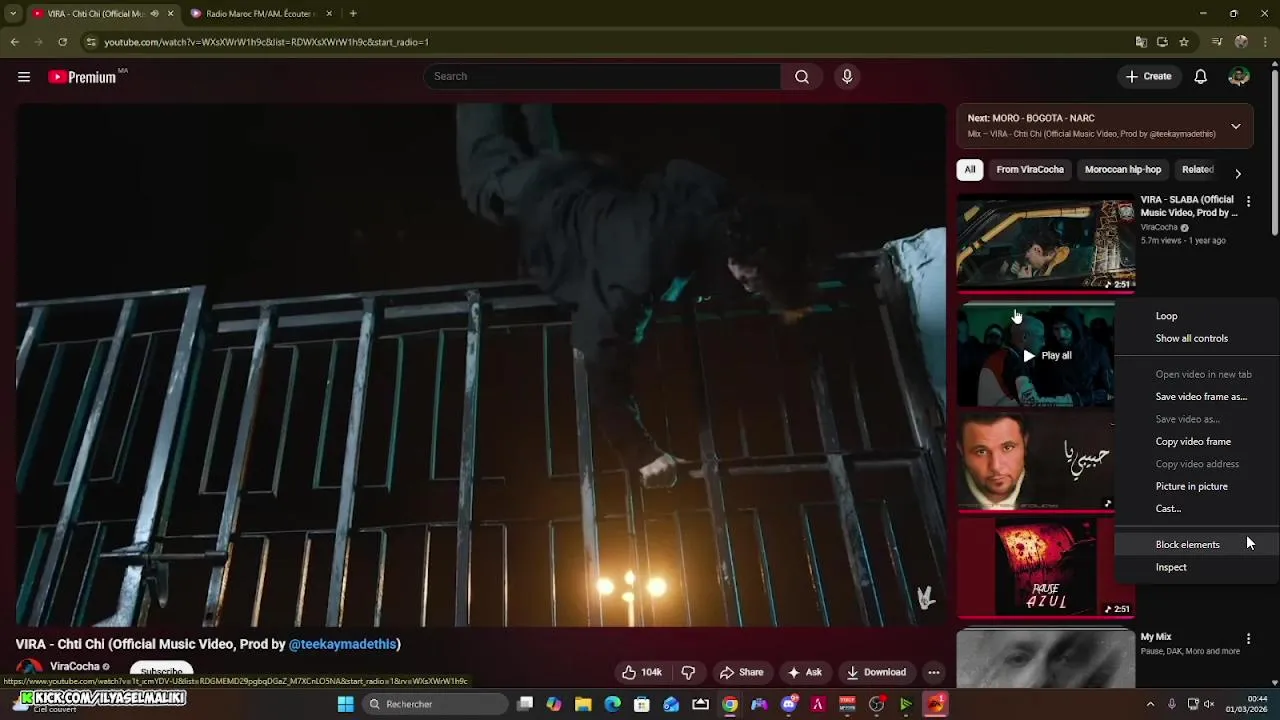Viewport: 1280px width, 720px height.
Task: Open volume control in system tray
Action: click(1209, 704)
